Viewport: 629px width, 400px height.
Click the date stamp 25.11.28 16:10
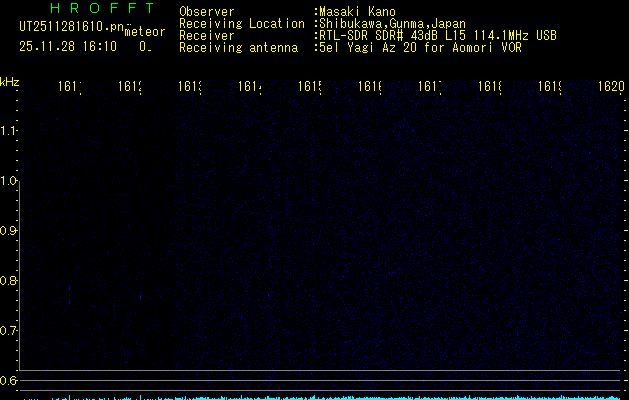click(68, 47)
